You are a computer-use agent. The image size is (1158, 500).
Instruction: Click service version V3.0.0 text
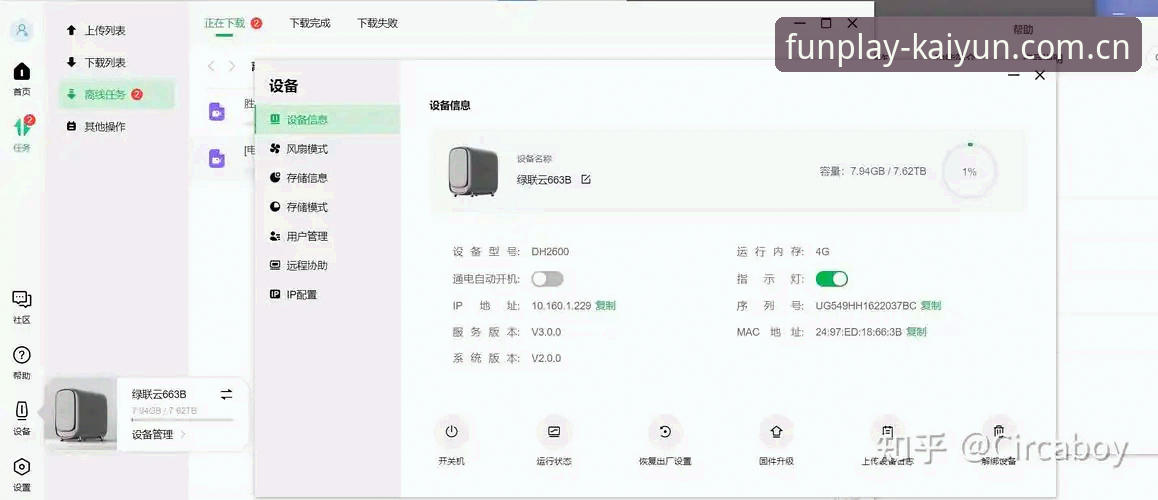(547, 332)
